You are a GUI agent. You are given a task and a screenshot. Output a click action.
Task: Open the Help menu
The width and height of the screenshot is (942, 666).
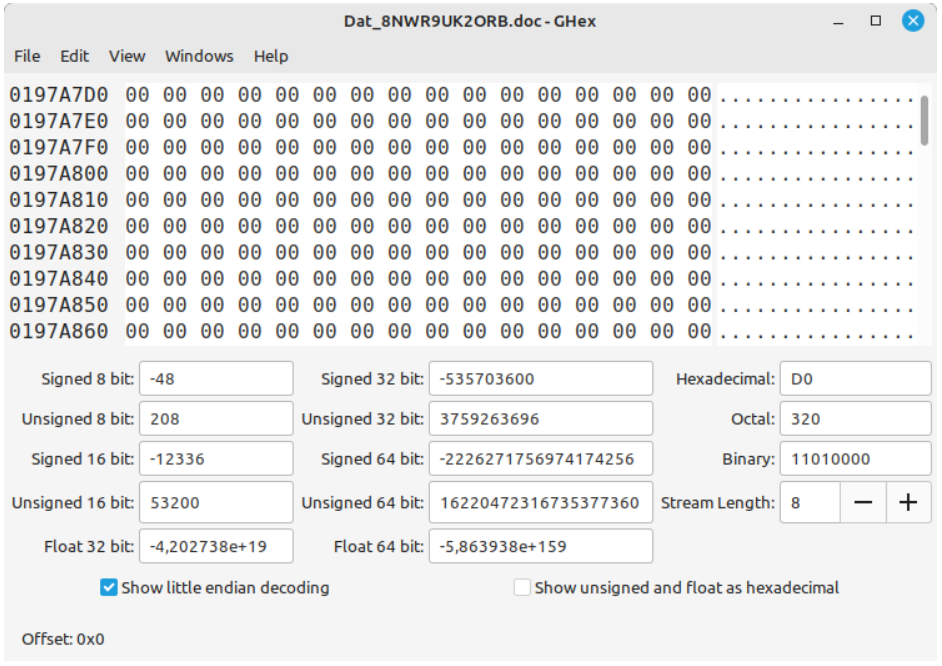(271, 56)
